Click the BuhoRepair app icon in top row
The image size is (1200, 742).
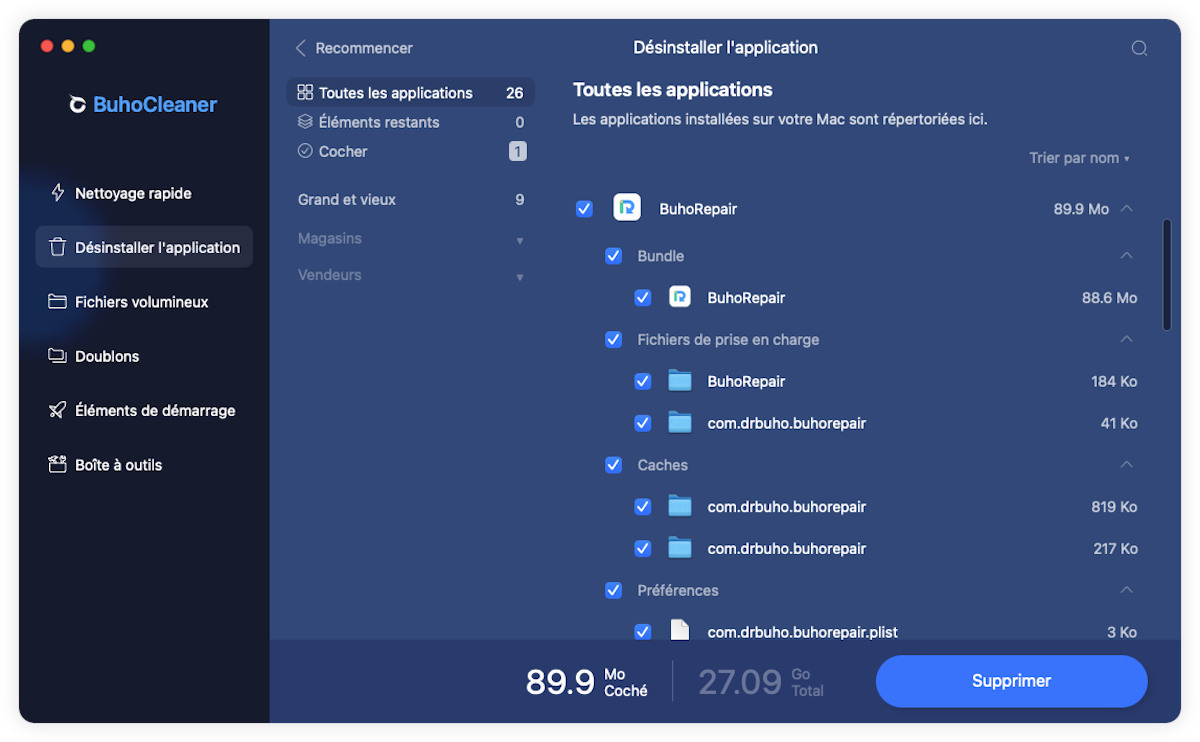627,208
